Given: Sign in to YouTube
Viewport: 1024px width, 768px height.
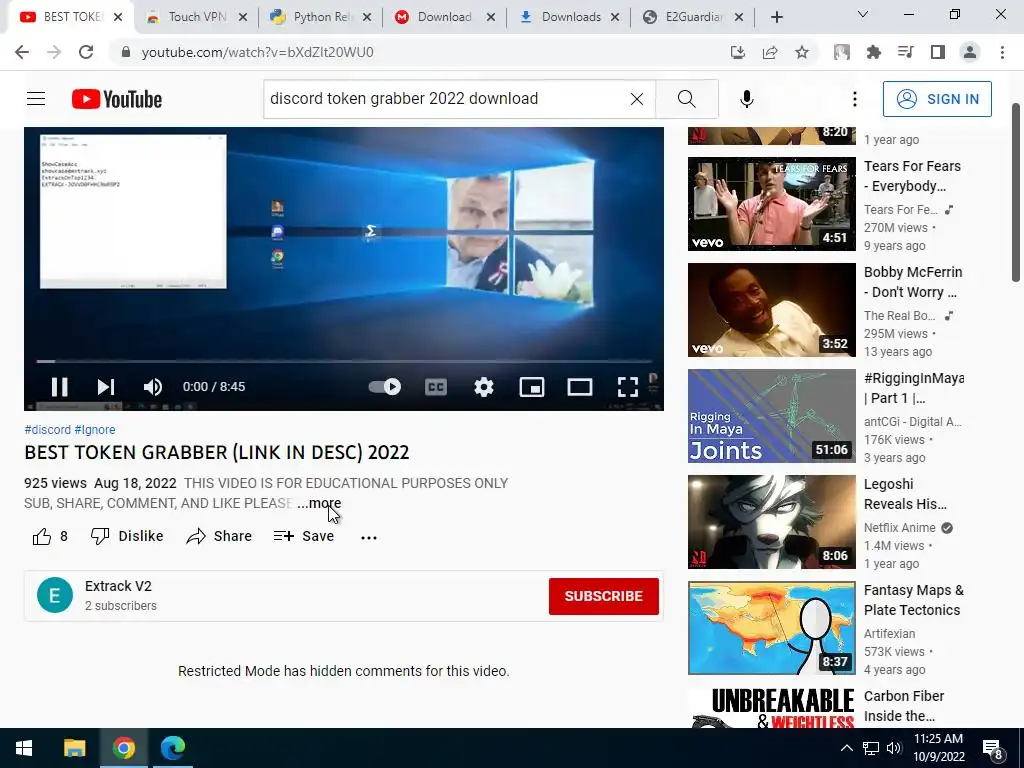Looking at the screenshot, I should pos(937,99).
